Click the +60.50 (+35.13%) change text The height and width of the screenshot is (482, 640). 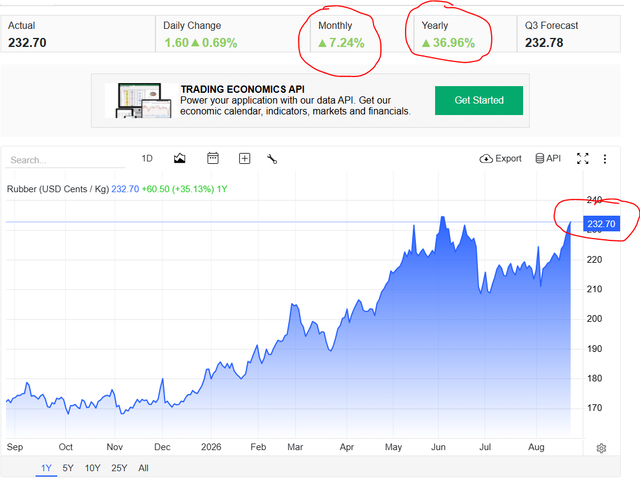(x=178, y=189)
